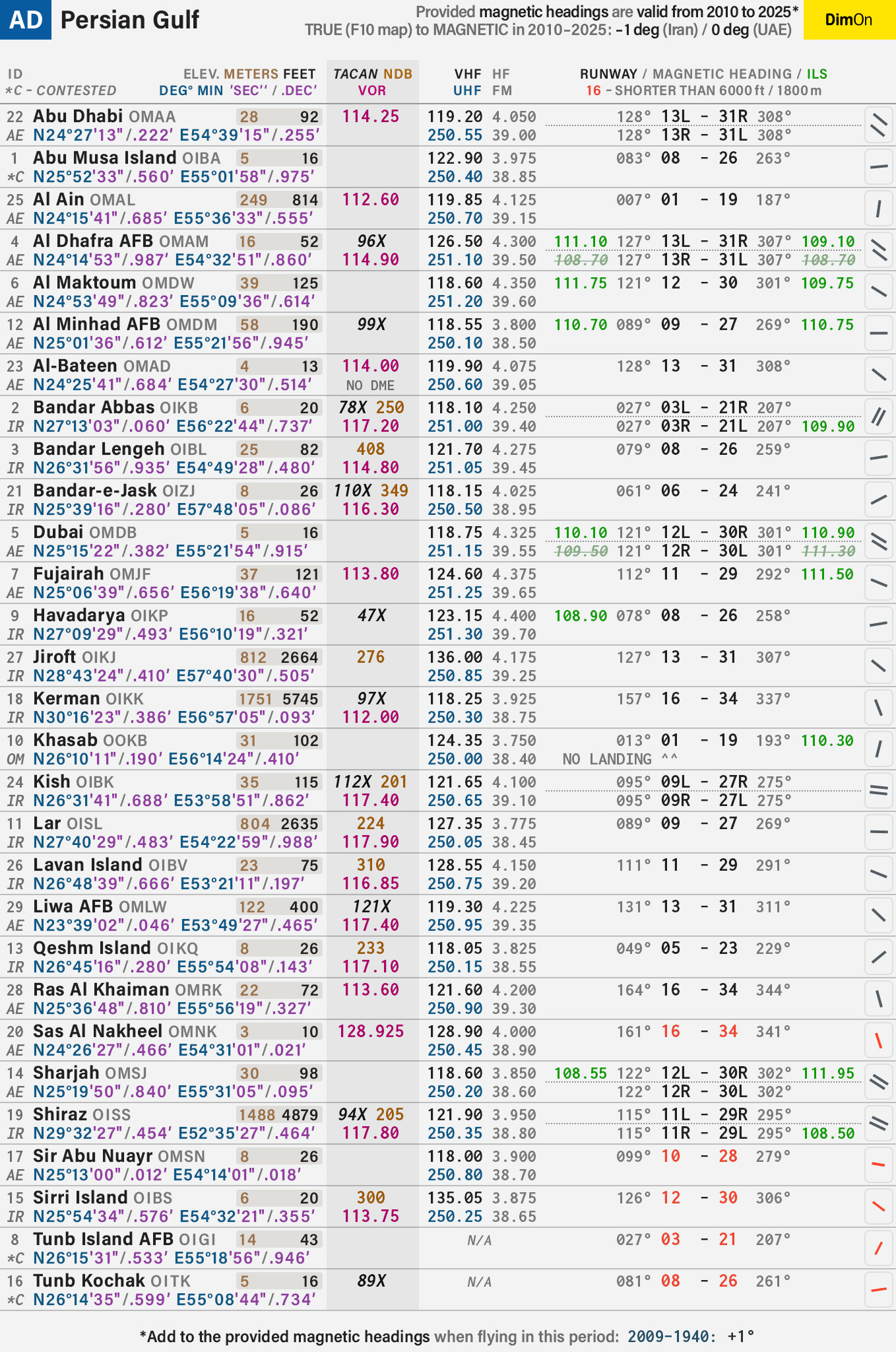Viewport: 896px width, 1352px height.
Task: Open the Lavan Island runway icon
Action: point(879,874)
